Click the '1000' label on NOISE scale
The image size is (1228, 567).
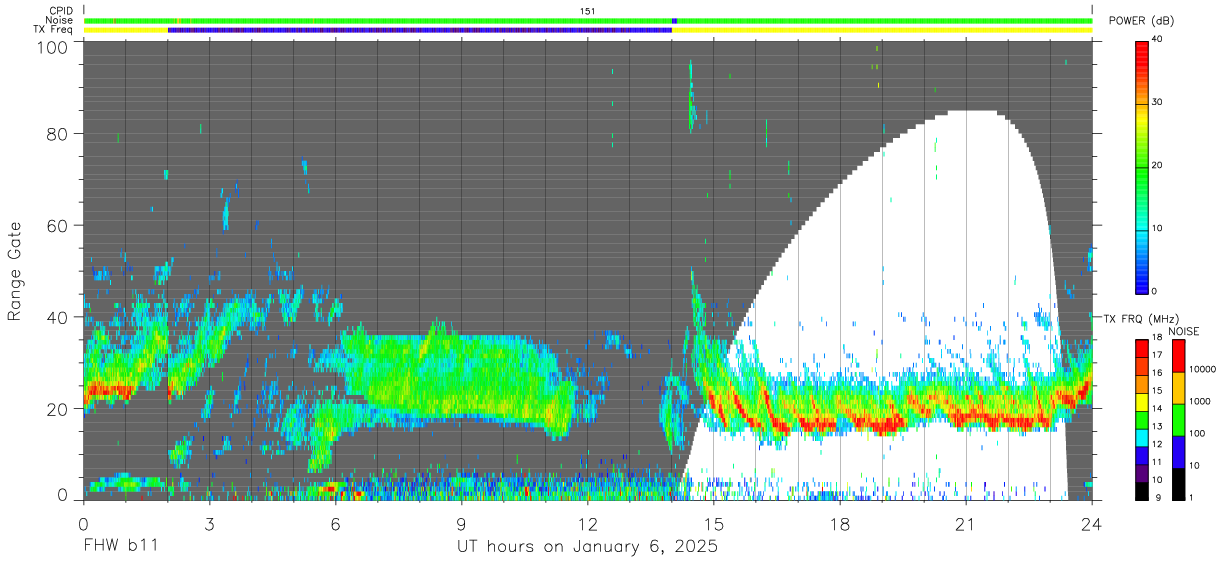click(x=1201, y=402)
